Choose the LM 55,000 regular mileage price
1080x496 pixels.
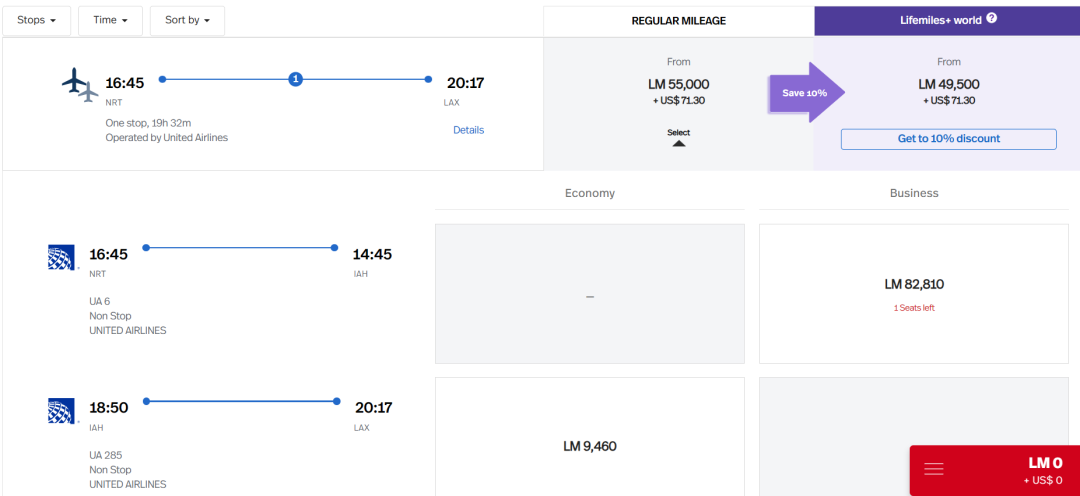pos(678,85)
